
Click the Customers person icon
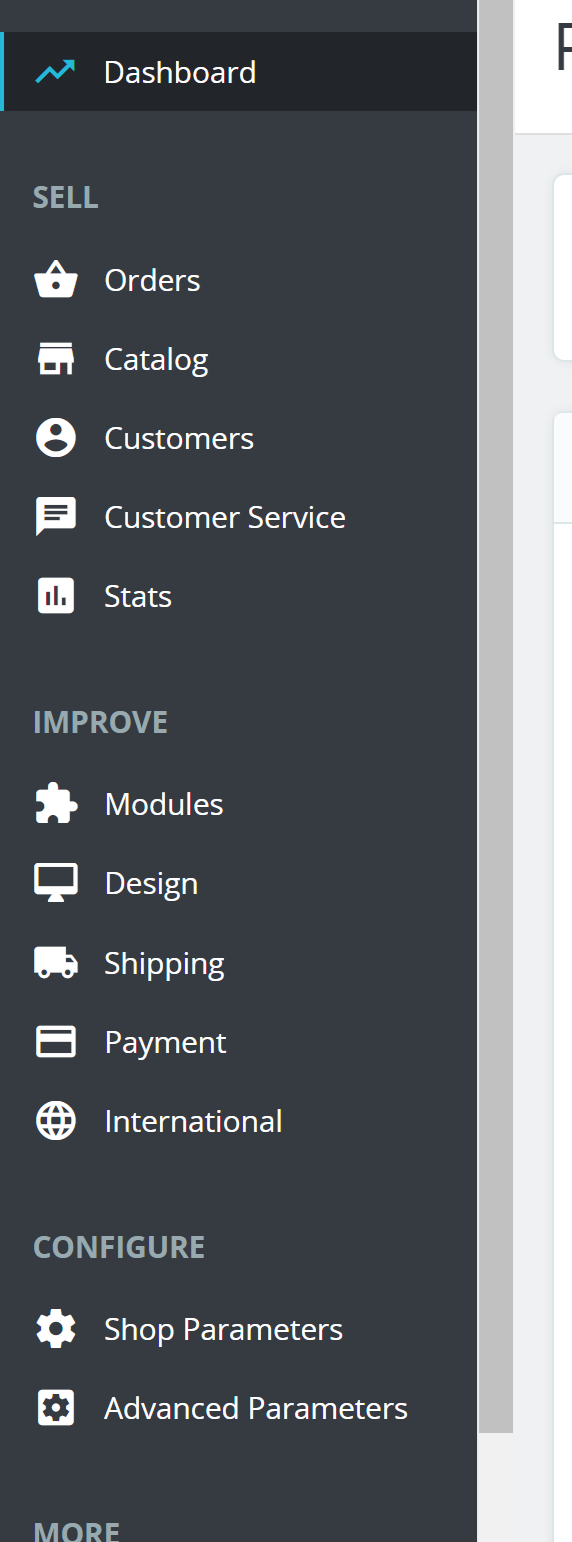55,438
